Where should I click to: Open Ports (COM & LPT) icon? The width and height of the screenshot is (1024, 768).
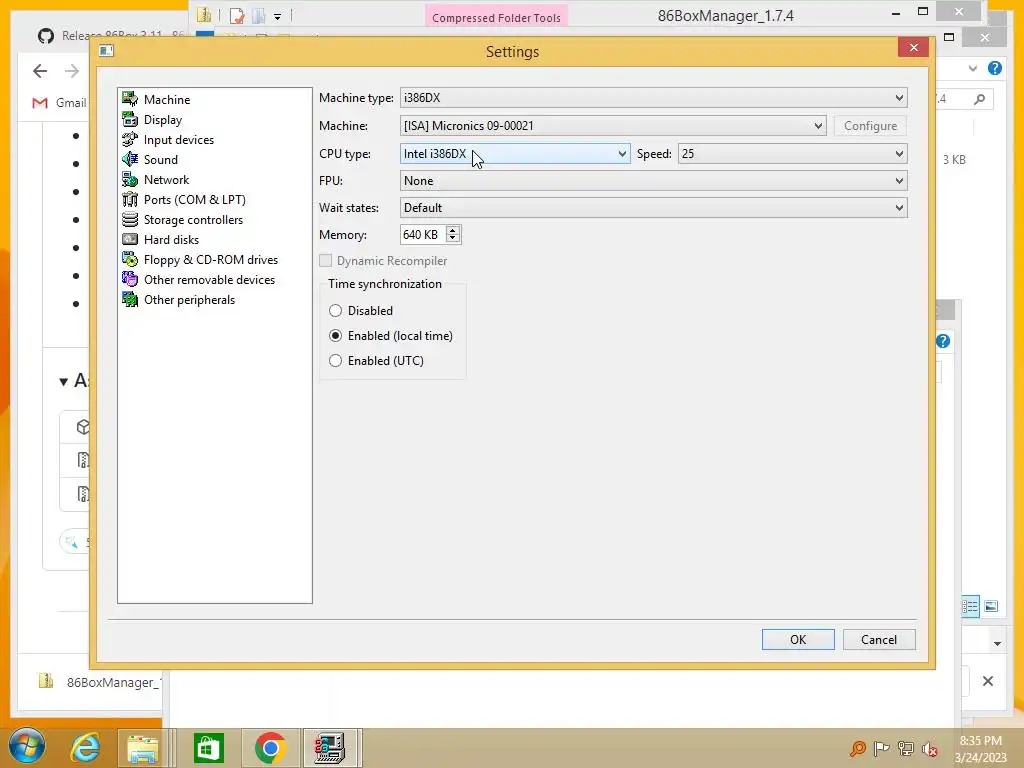click(130, 199)
